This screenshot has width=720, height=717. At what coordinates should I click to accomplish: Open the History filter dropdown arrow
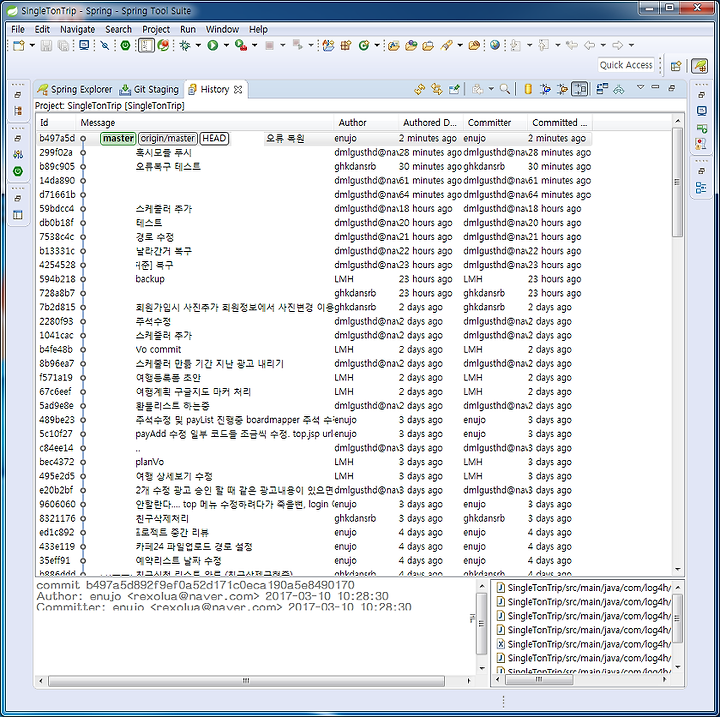[x=491, y=89]
